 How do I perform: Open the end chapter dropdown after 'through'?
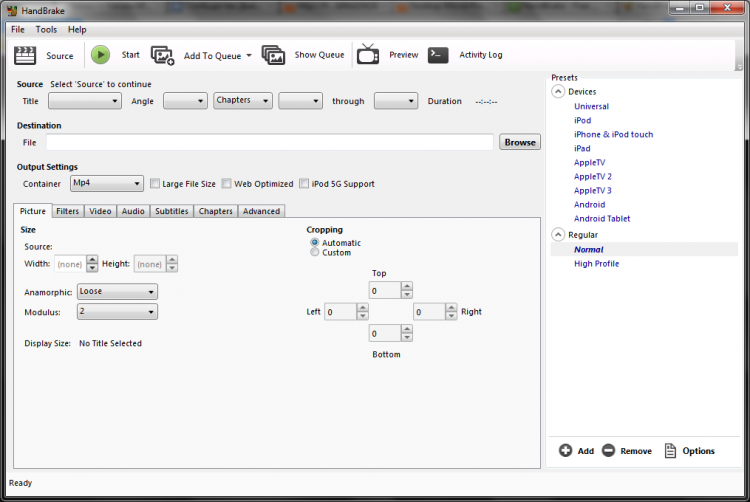396,101
